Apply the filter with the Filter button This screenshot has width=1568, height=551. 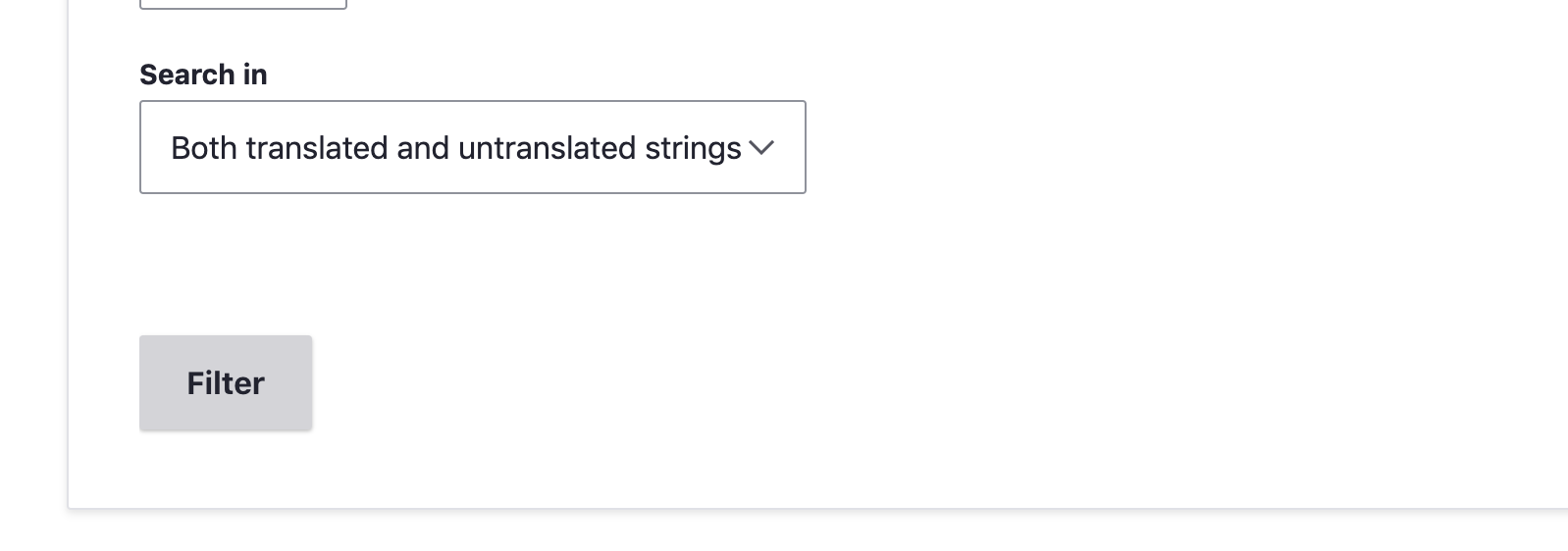pos(226,382)
